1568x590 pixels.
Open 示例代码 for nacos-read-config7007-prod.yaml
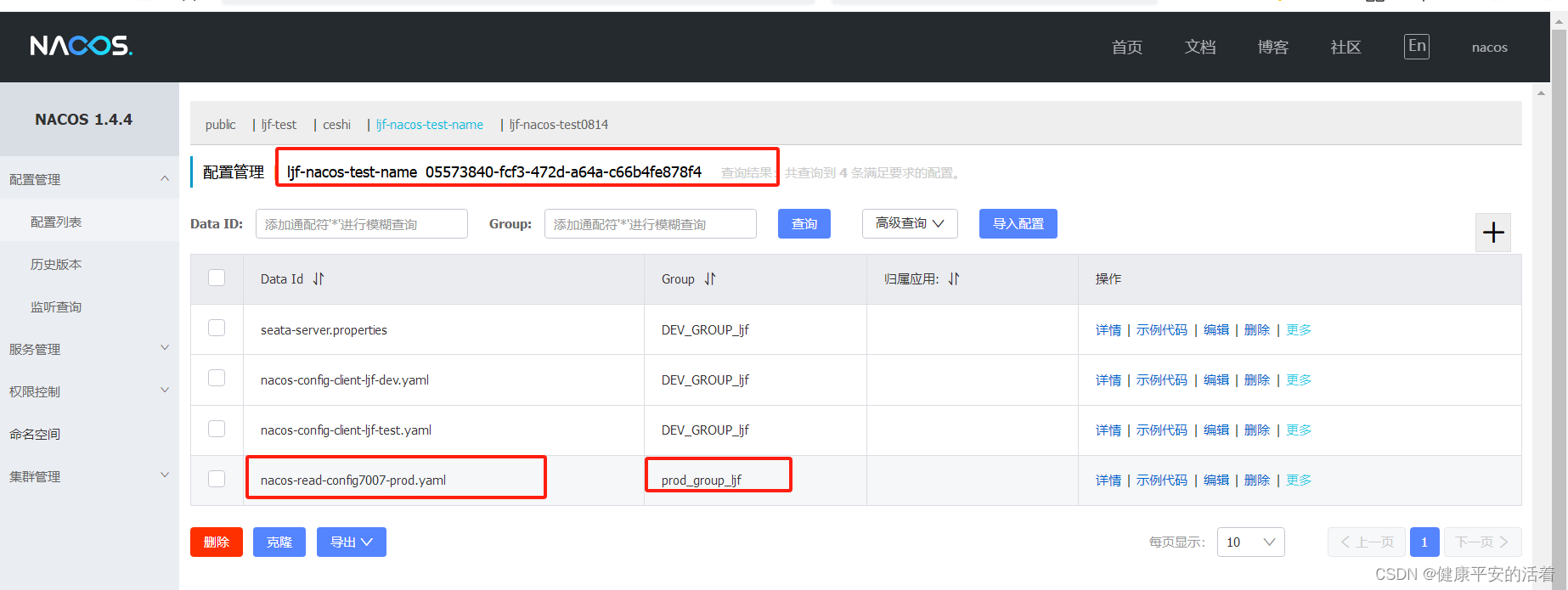(x=1162, y=480)
